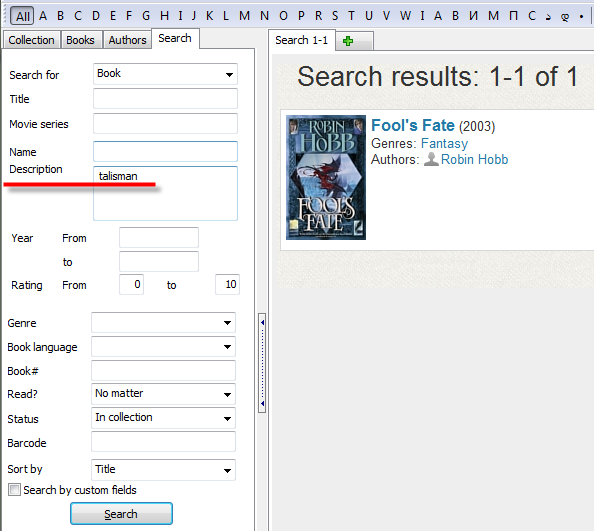
Task: Click into the Movie series input field
Action: coord(165,123)
